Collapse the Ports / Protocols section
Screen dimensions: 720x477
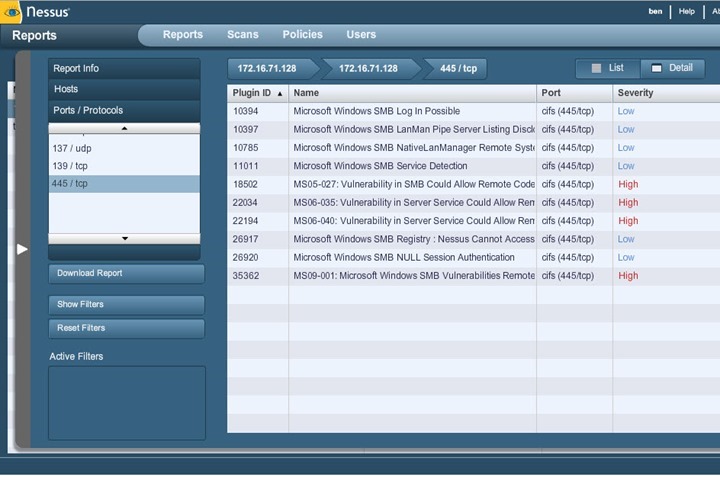[x=124, y=110]
